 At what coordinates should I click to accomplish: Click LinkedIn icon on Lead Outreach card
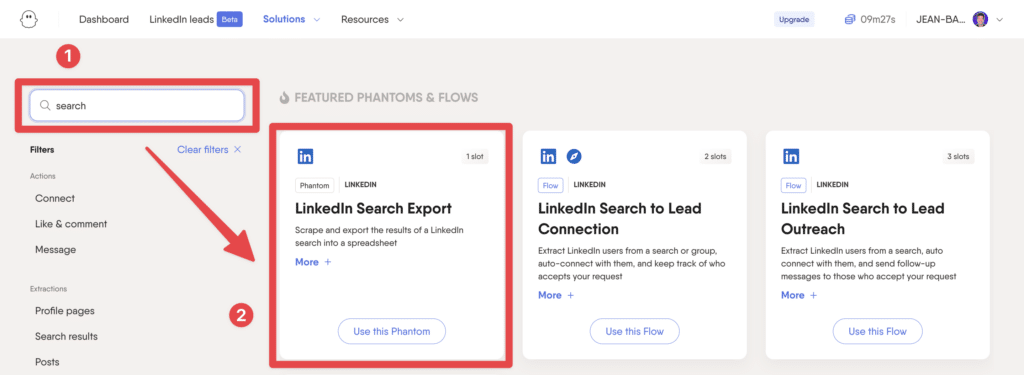[x=792, y=157]
